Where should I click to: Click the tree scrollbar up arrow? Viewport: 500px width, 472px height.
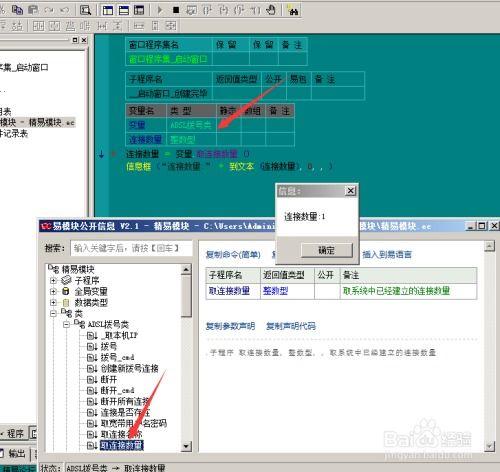tap(186, 269)
